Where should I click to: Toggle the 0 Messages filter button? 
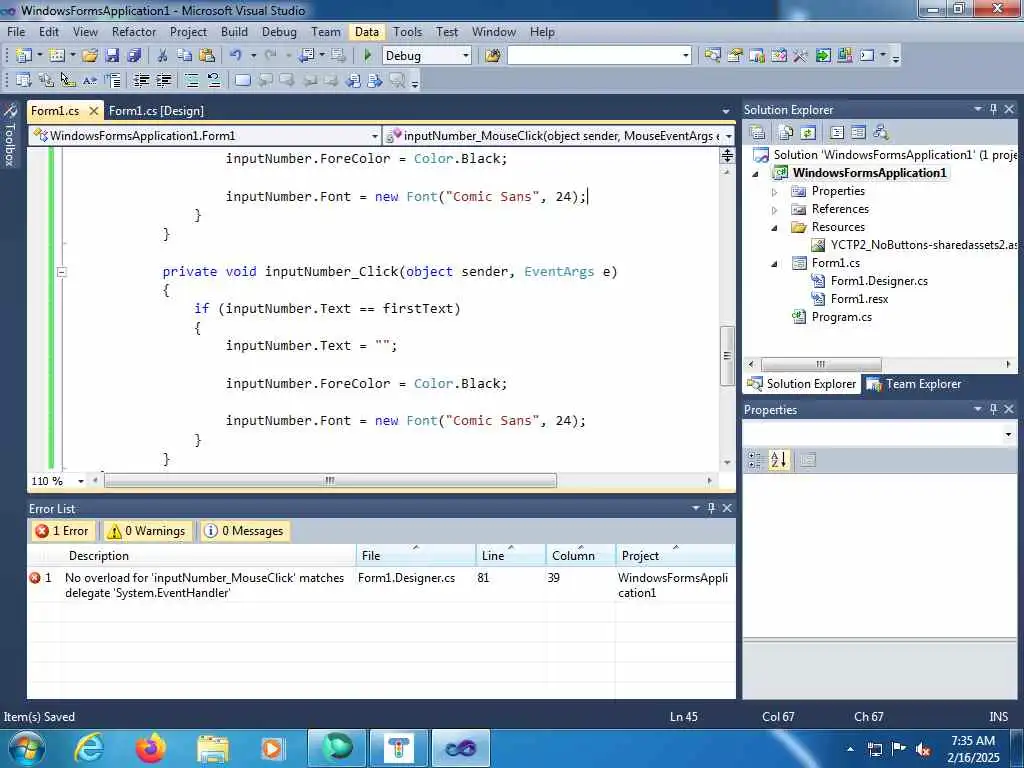(244, 531)
